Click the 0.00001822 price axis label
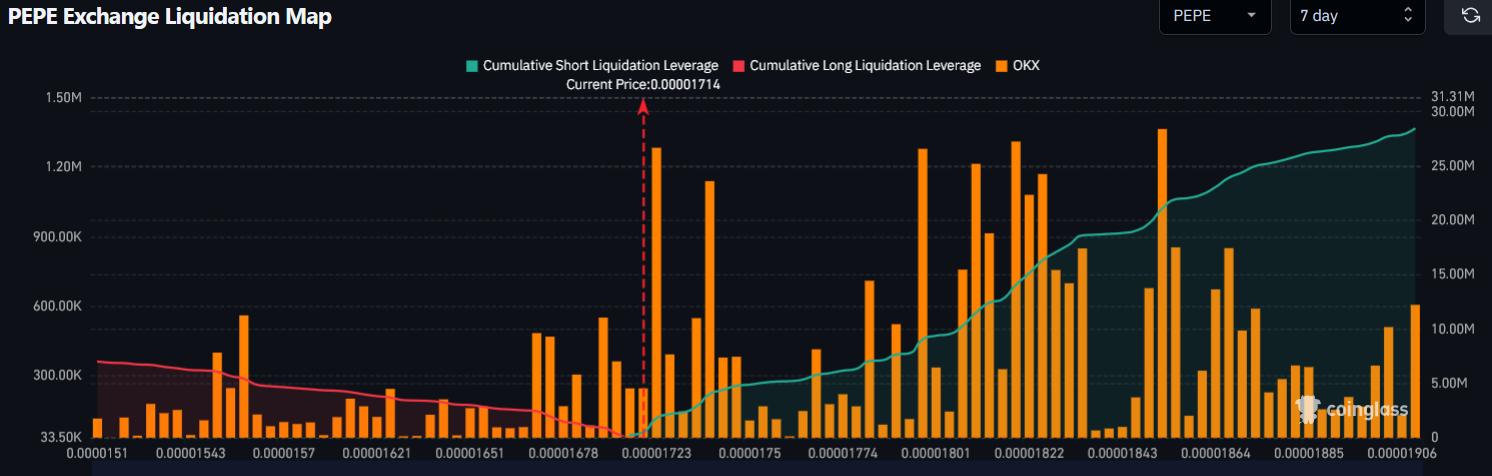1492x476 pixels. pos(1028,454)
